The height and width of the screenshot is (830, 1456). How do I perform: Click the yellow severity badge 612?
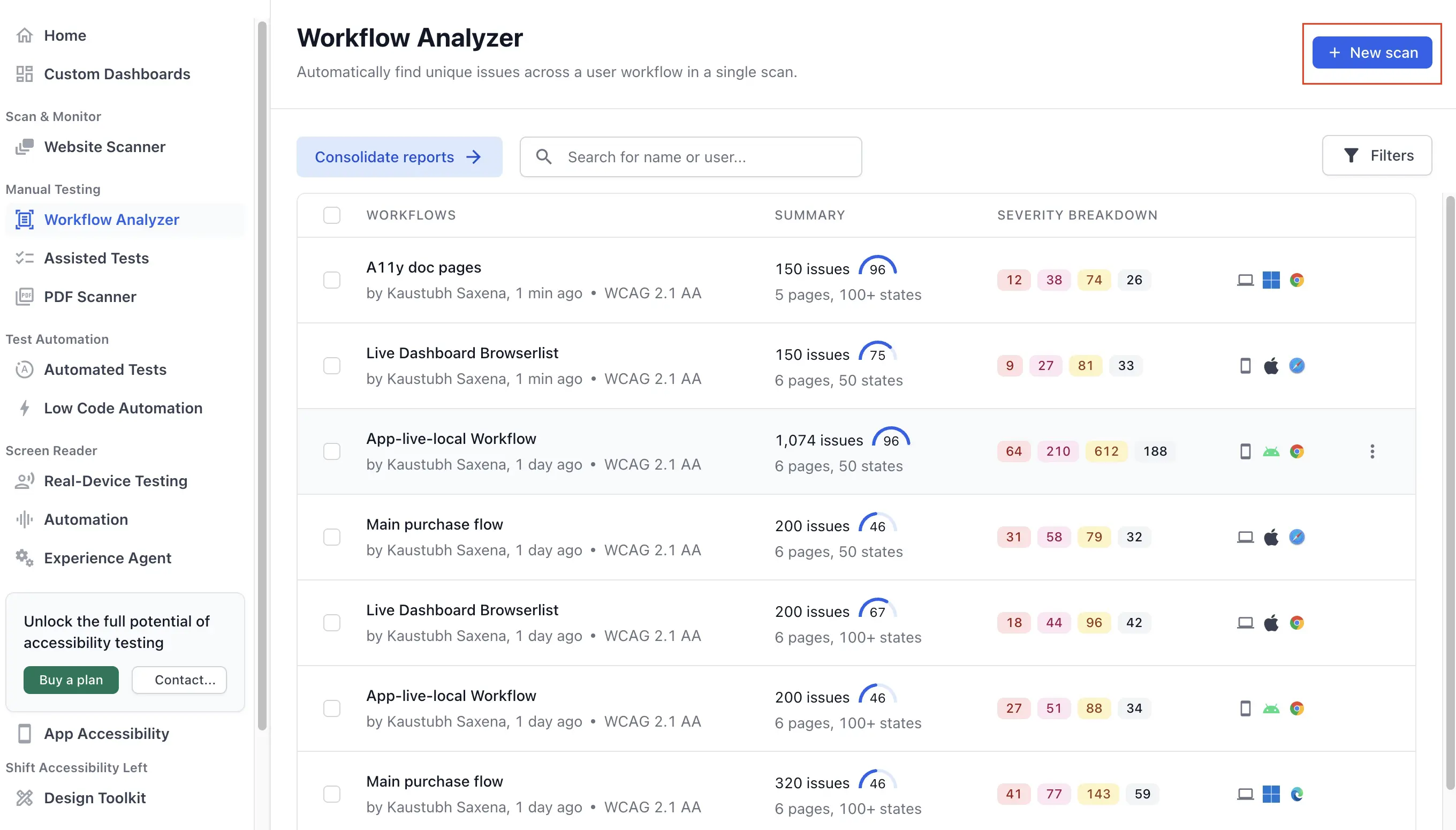(x=1106, y=451)
